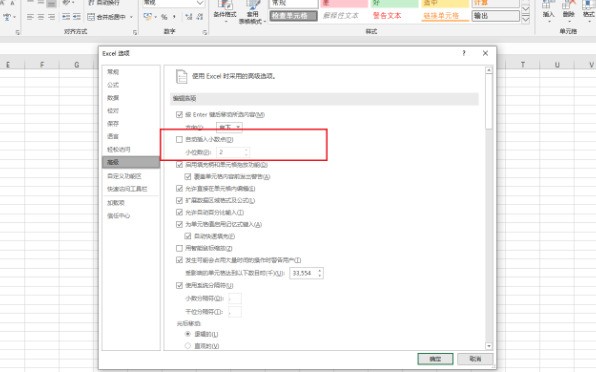Enable zoom on roll with IntelliMouse checkbox
The image size is (596, 372).
[179, 248]
